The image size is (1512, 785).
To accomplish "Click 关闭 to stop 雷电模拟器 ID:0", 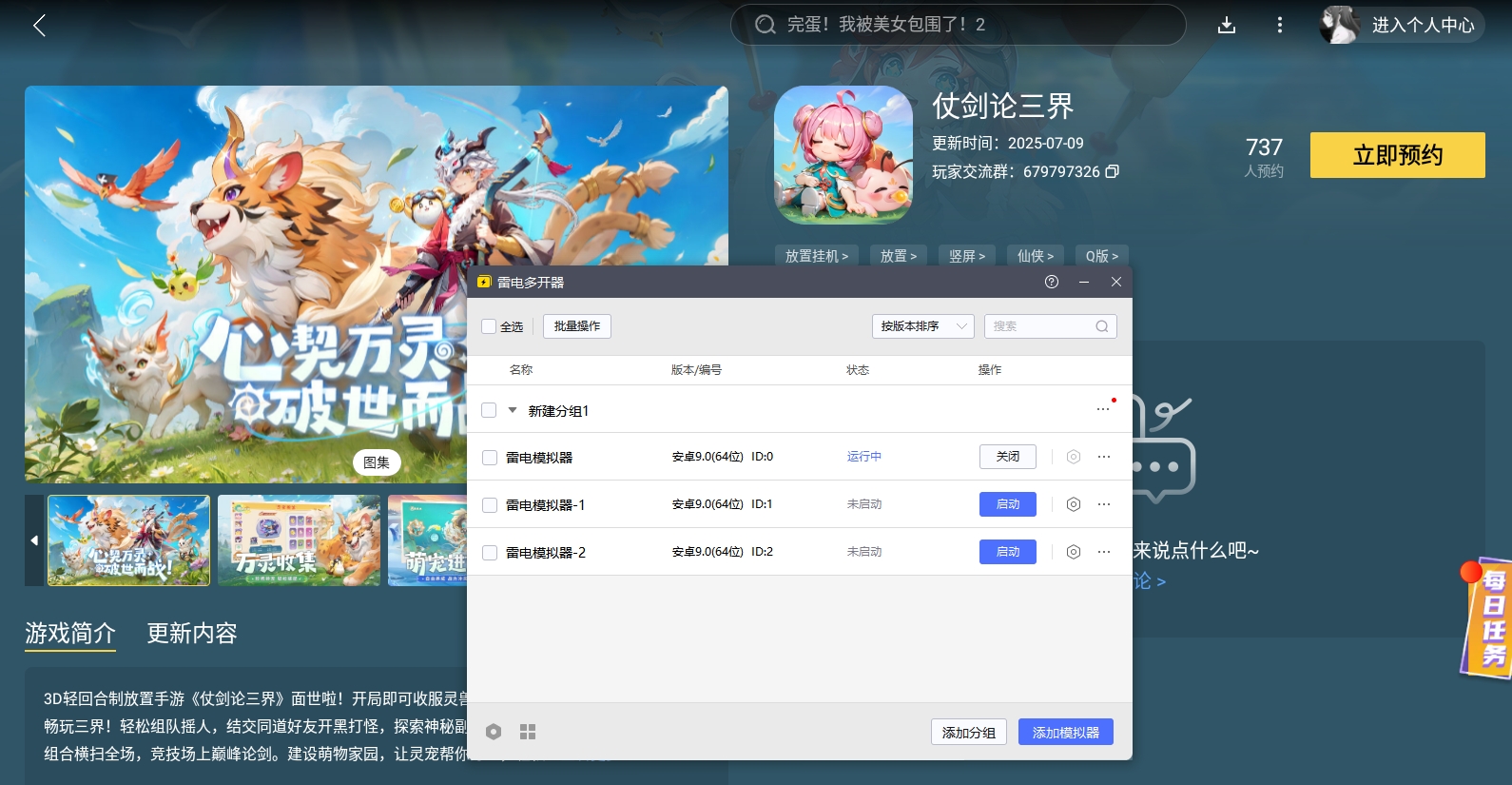I will tap(1008, 457).
